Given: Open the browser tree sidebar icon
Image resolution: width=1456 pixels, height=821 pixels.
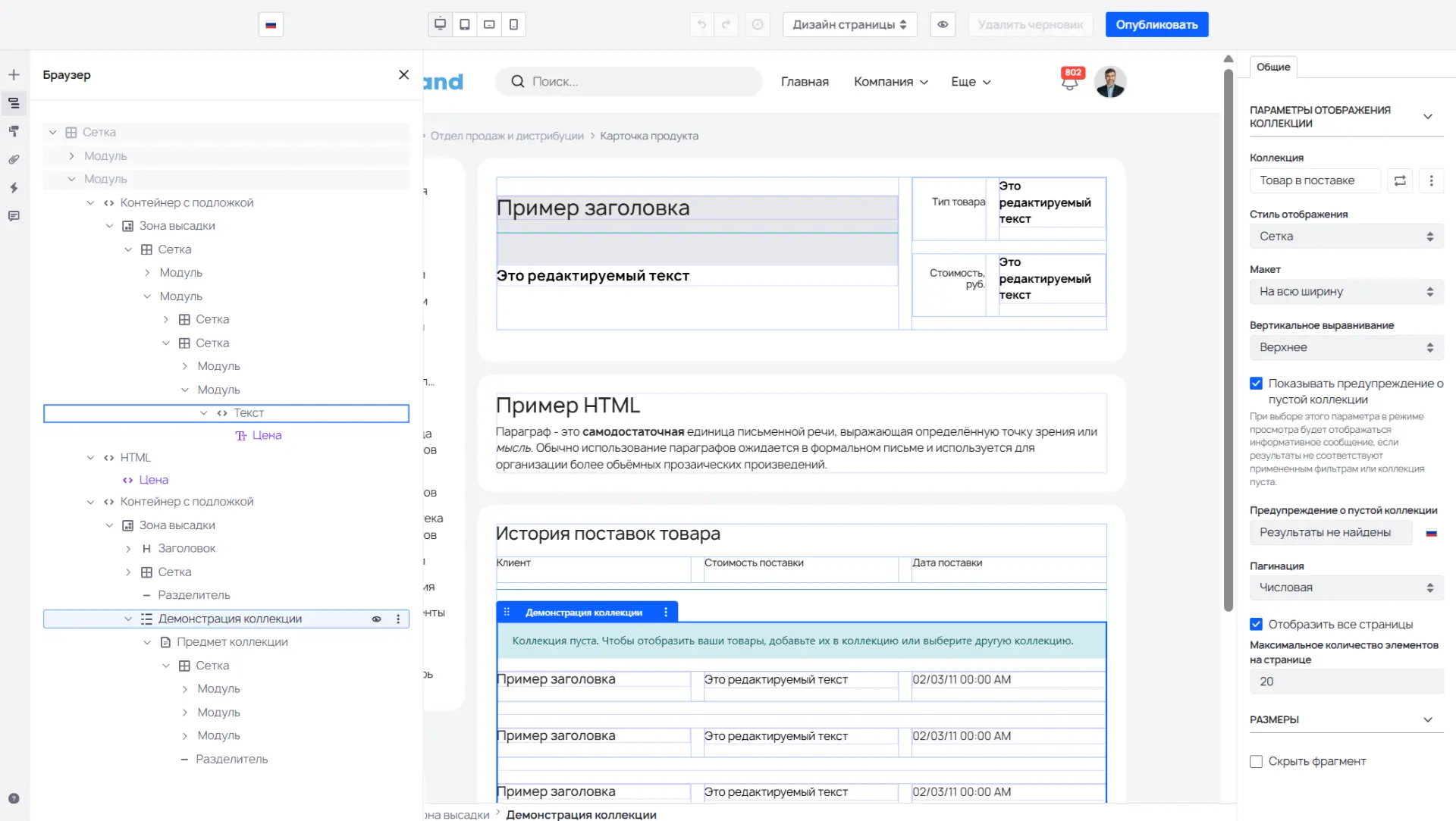Looking at the screenshot, I should (14, 103).
